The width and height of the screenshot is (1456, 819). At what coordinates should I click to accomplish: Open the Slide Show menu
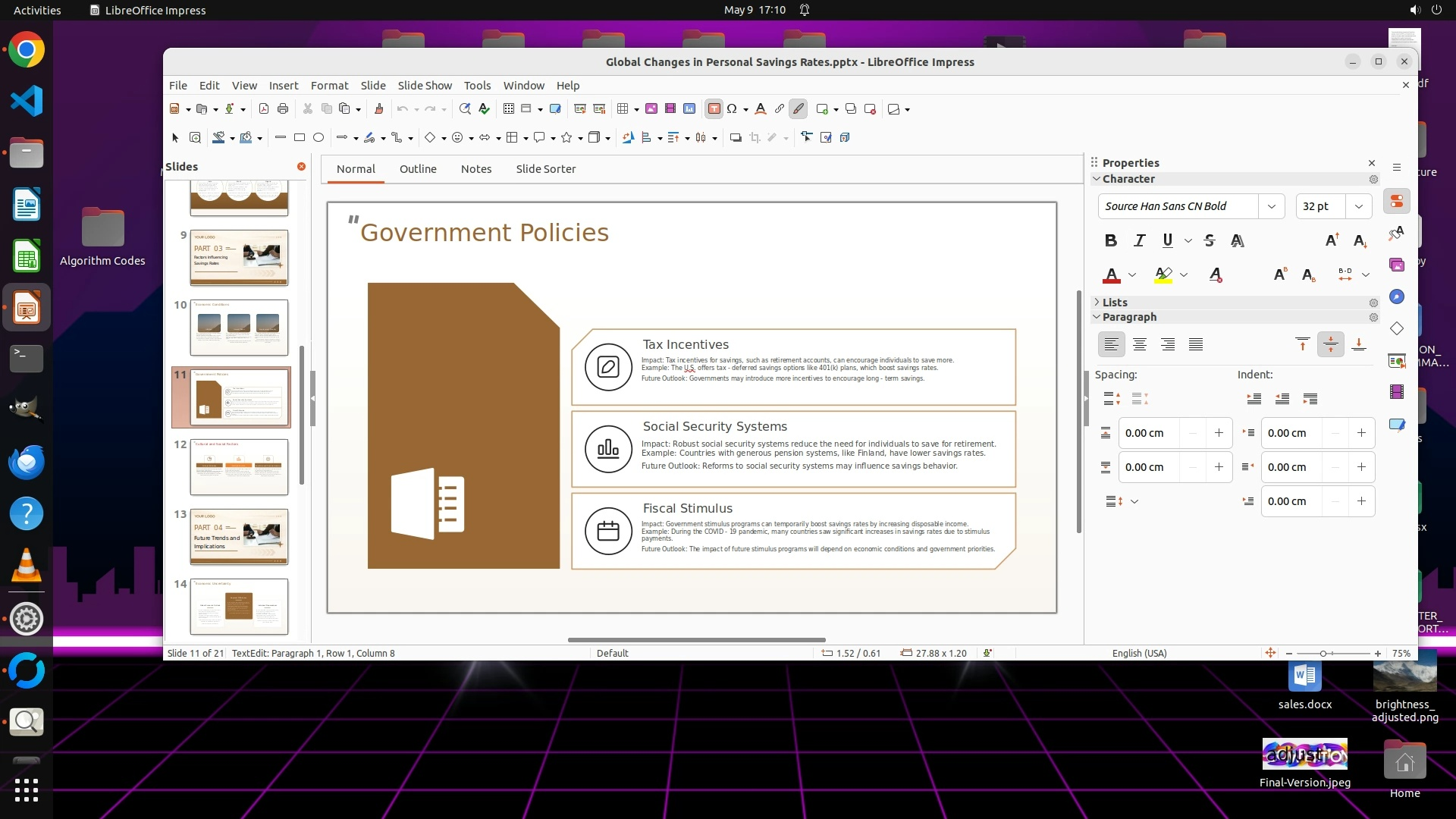pos(425,86)
